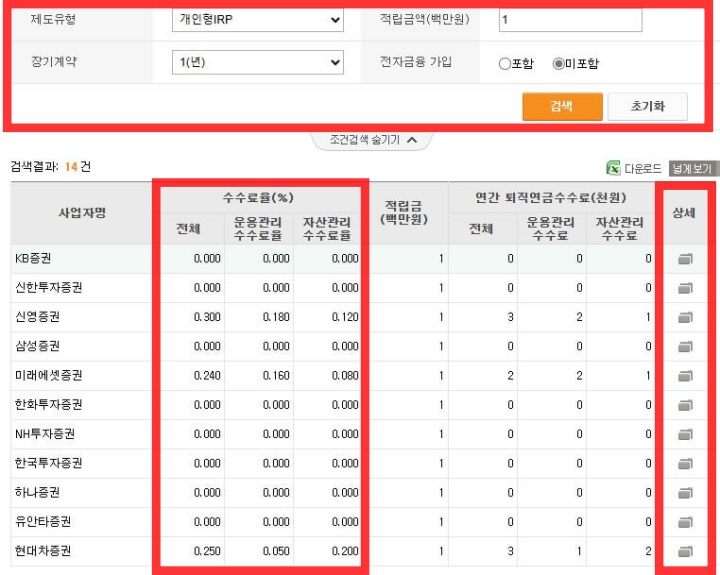Click the 삼성증권 provider name
The width and height of the screenshot is (720, 575).
(37, 346)
